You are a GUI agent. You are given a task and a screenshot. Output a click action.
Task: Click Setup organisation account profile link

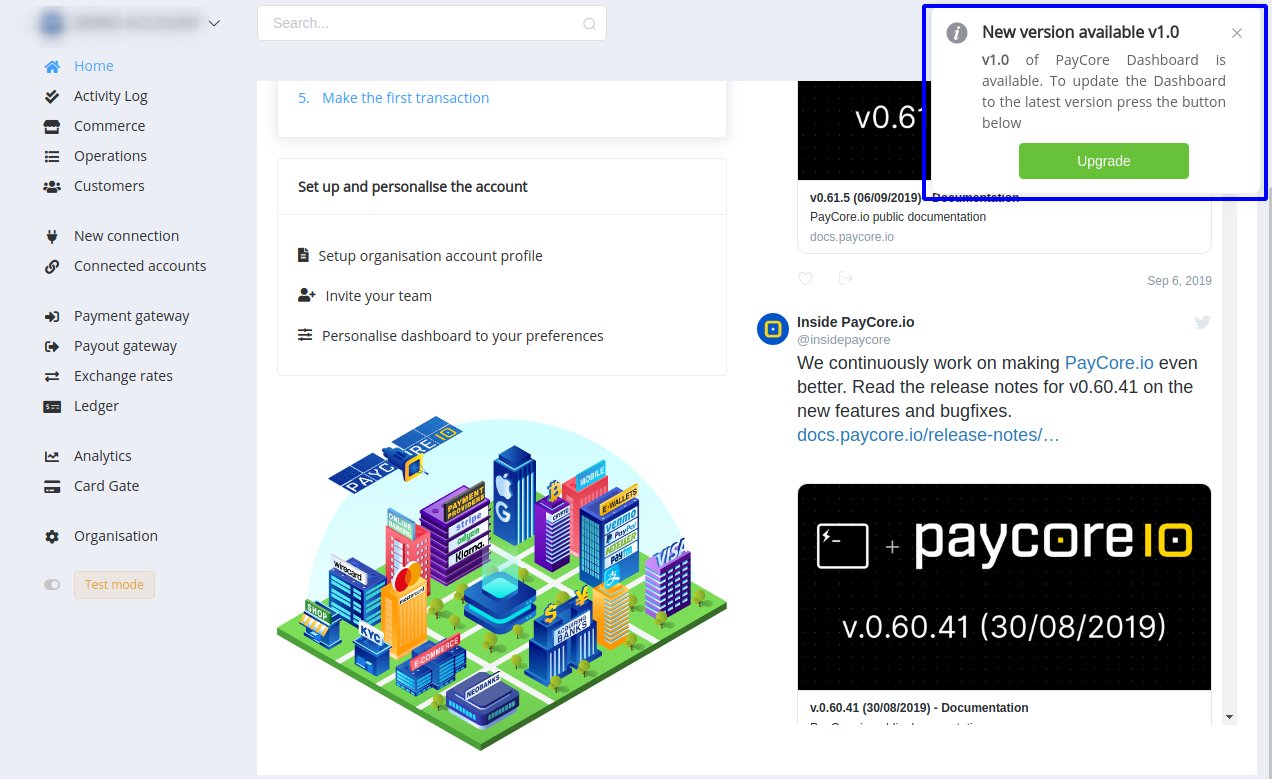click(x=430, y=256)
